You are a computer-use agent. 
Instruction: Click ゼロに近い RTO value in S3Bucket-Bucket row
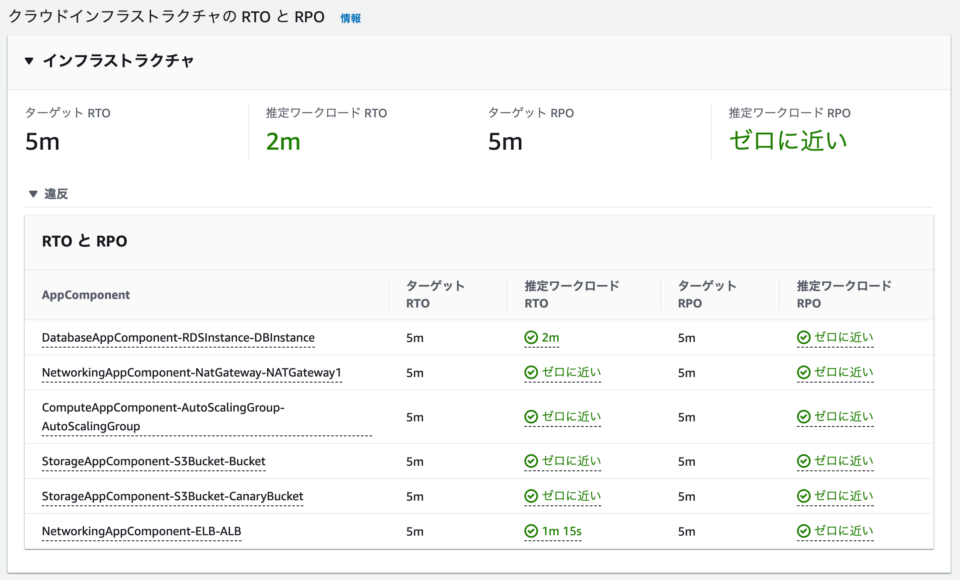[x=571, y=461]
